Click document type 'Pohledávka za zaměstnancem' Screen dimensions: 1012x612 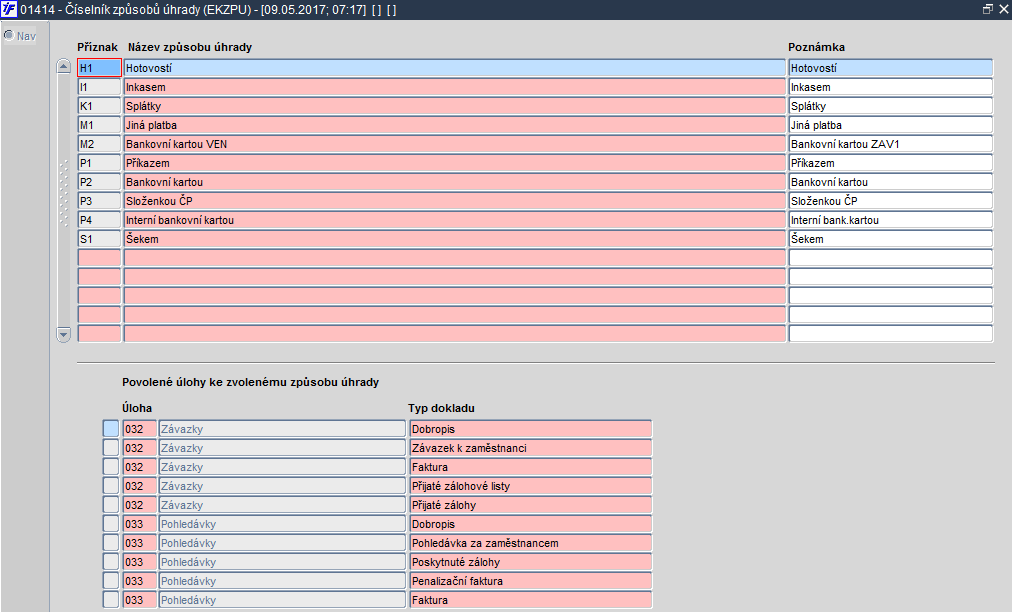[531, 543]
